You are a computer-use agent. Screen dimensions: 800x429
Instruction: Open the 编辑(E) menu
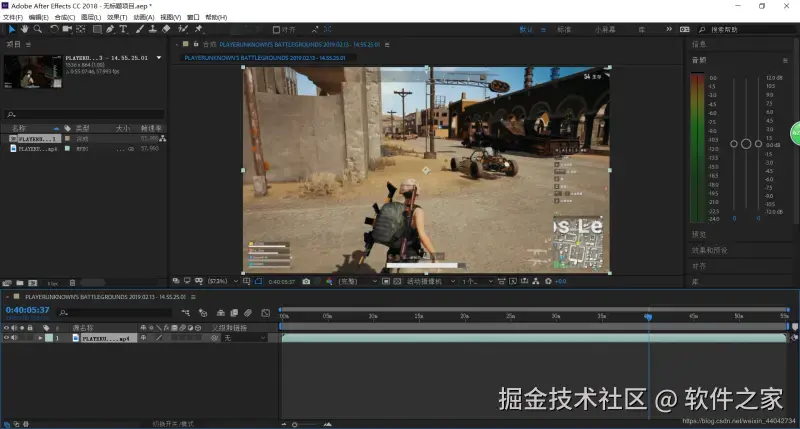39,17
